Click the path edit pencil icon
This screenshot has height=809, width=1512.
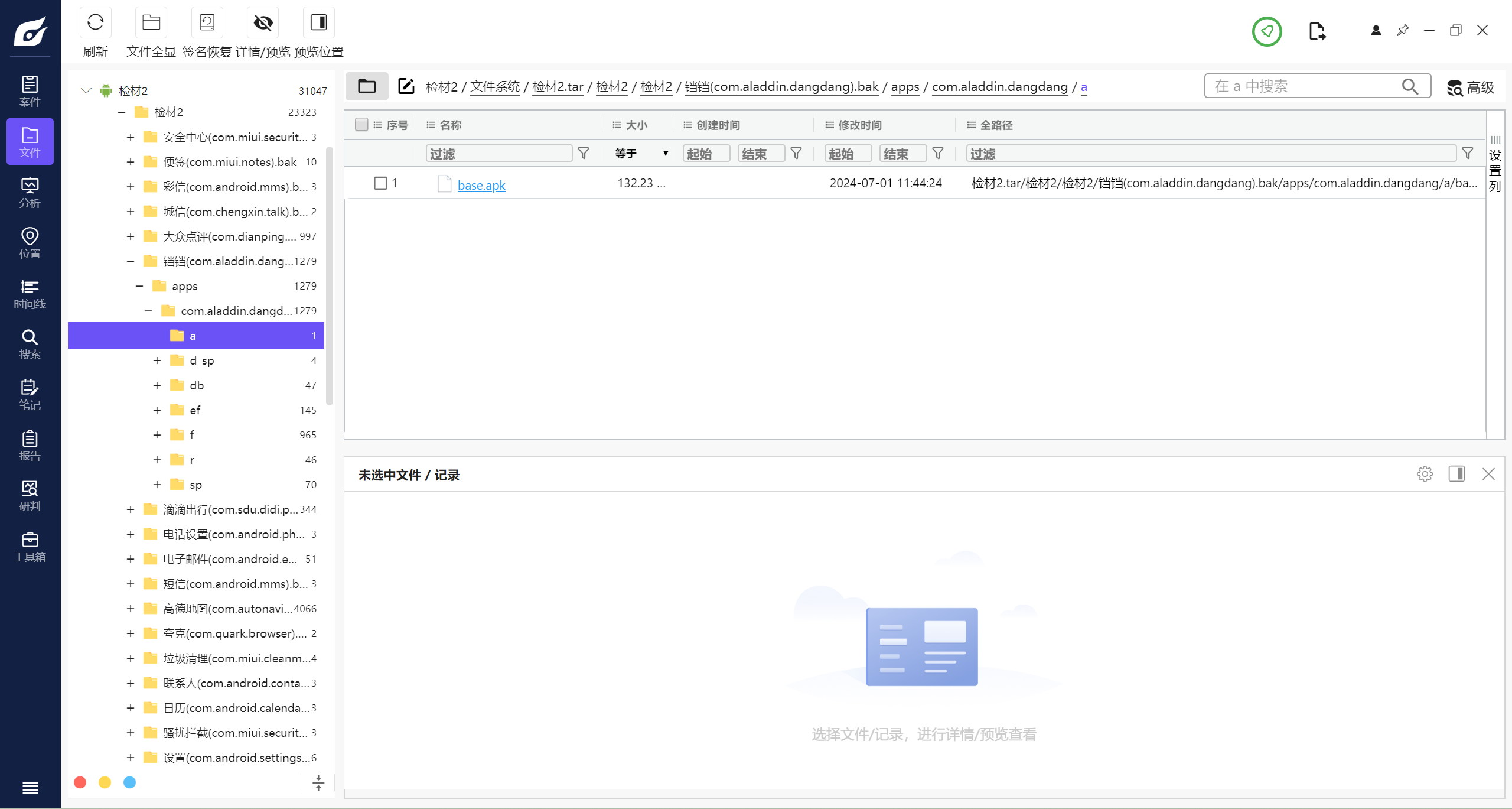pyautogui.click(x=406, y=86)
